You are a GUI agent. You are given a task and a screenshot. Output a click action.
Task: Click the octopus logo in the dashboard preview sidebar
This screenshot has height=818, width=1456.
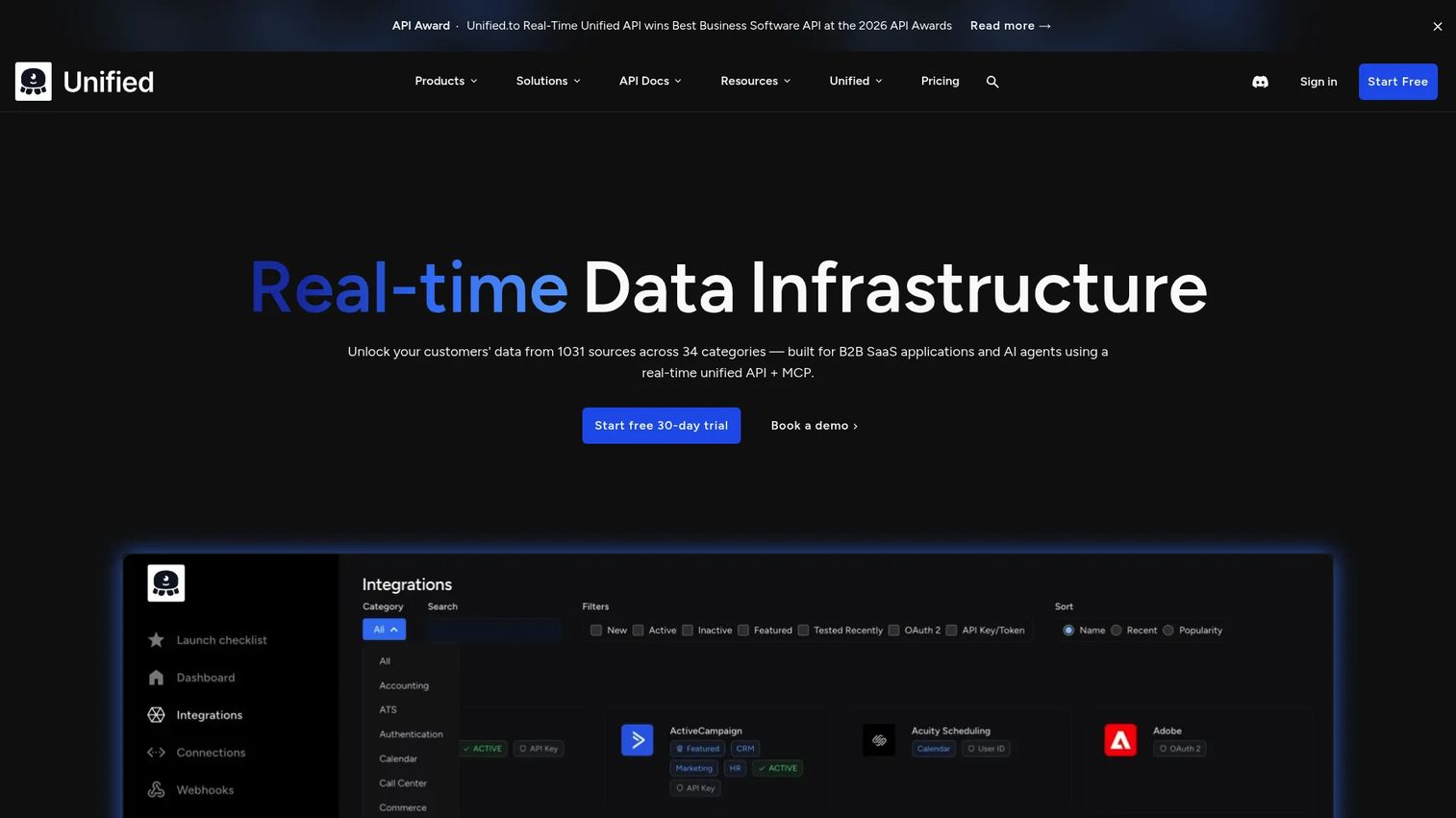click(166, 583)
